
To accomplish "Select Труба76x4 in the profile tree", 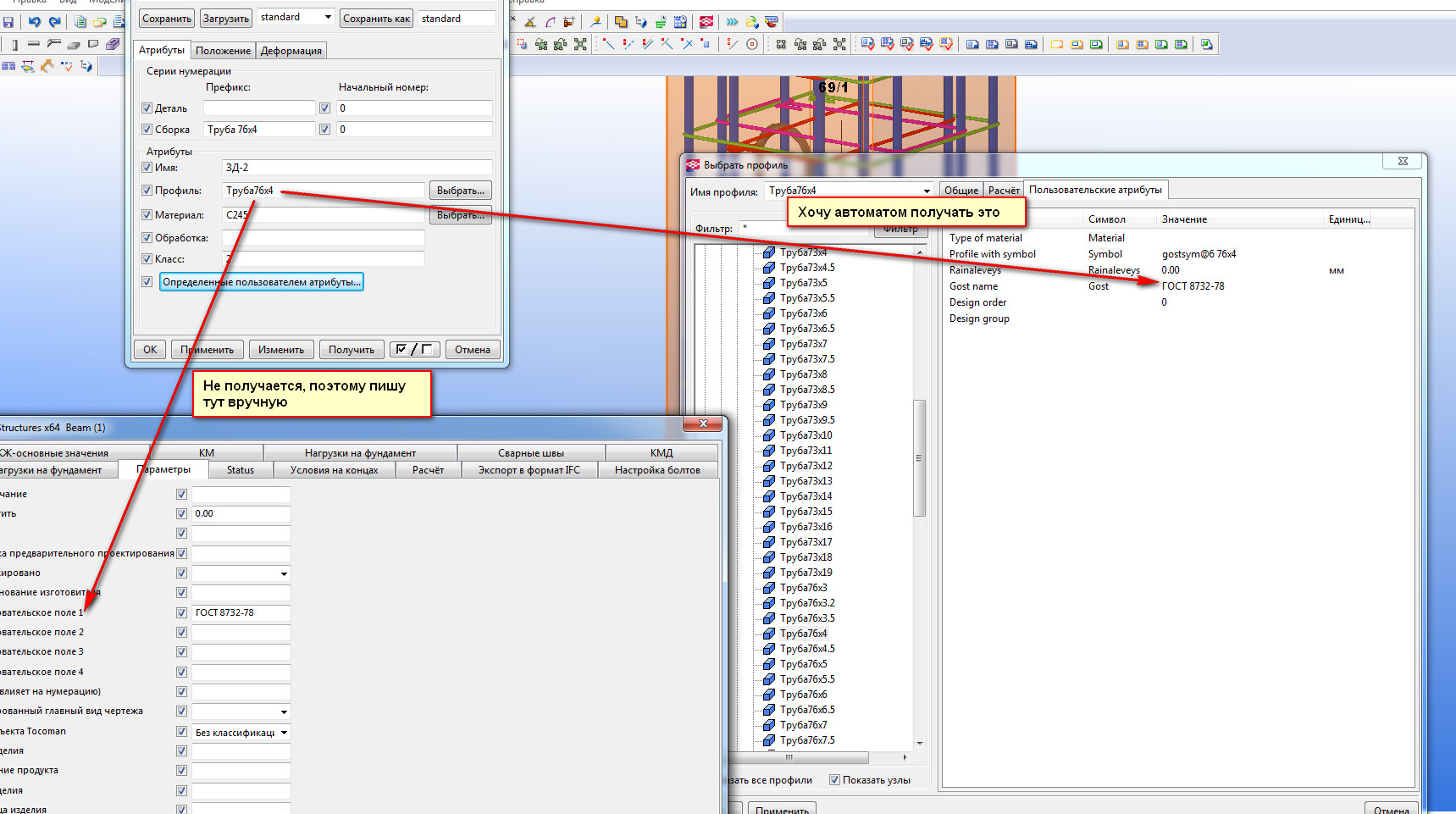I will [x=803, y=634].
